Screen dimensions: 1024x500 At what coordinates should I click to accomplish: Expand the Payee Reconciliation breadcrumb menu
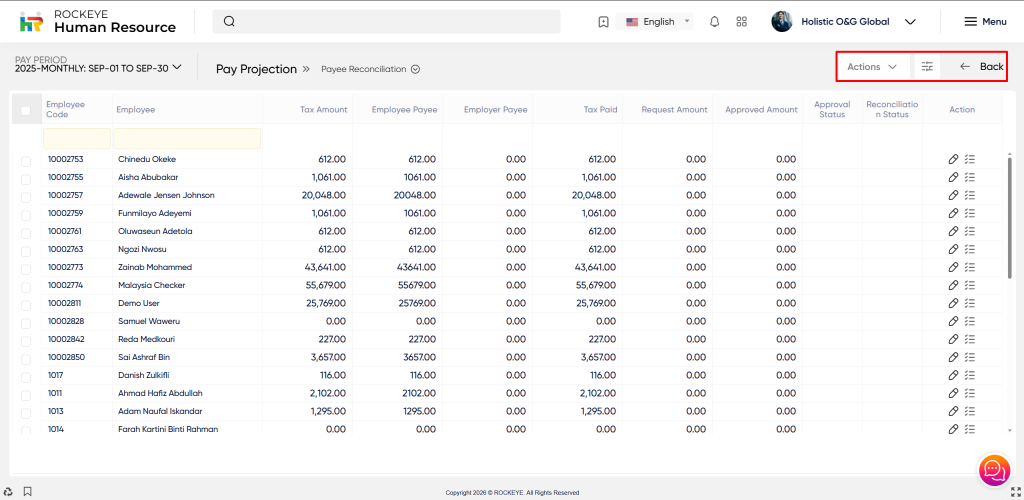pyautogui.click(x=414, y=70)
